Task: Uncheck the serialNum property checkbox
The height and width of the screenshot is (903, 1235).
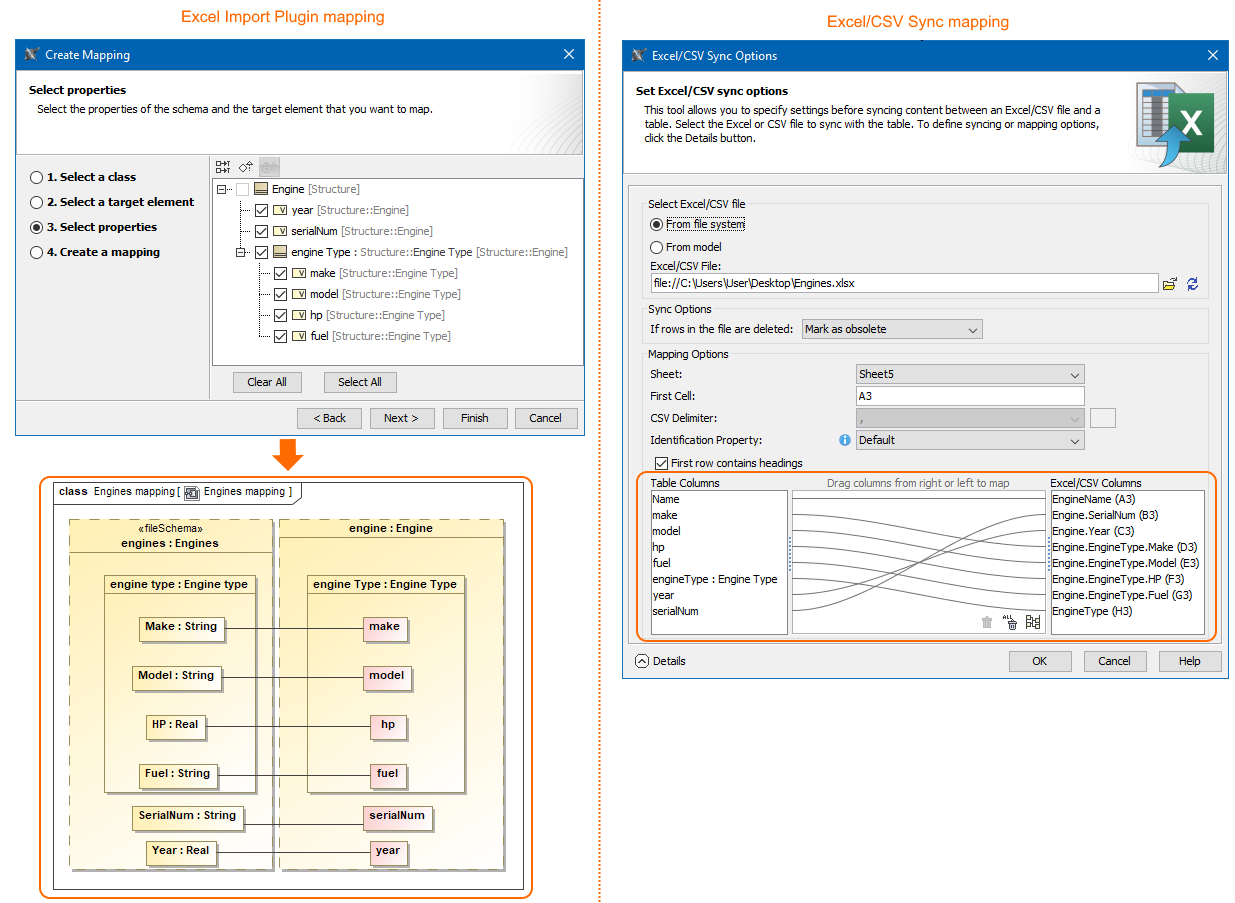Action: 262,231
